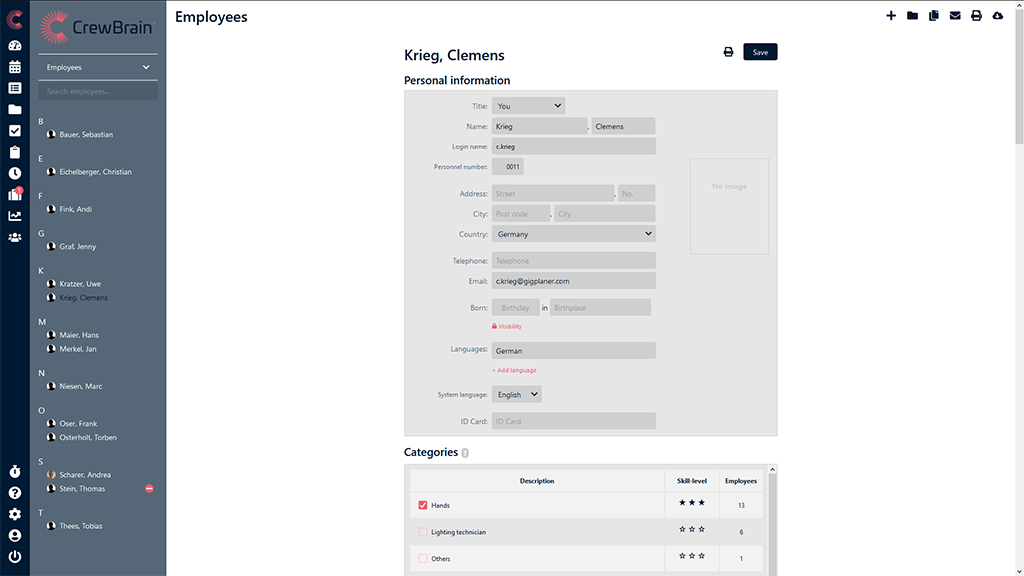The height and width of the screenshot is (576, 1024).
Task: Open the Title dropdown
Action: (x=528, y=105)
